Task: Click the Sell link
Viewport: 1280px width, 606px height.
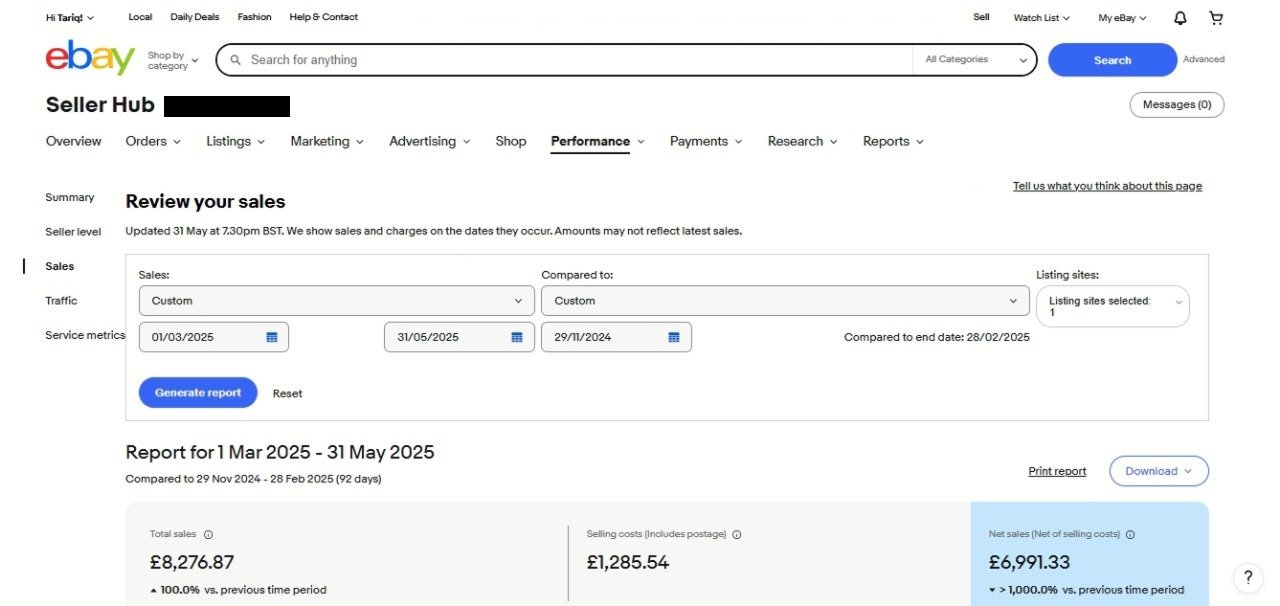Action: (x=981, y=17)
